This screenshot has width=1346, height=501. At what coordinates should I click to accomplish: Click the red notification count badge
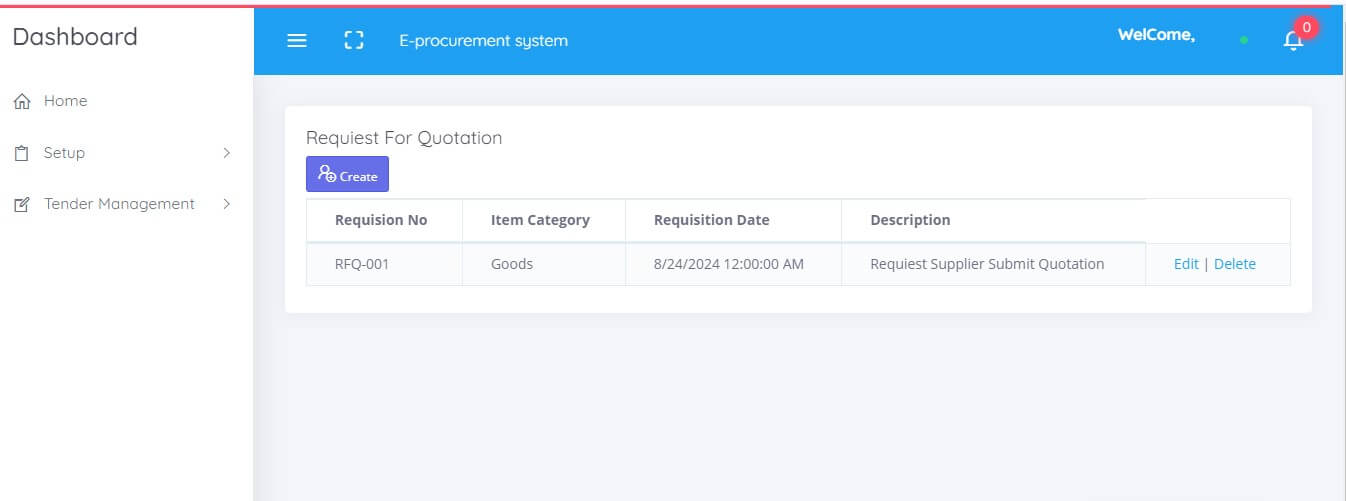pos(1306,28)
